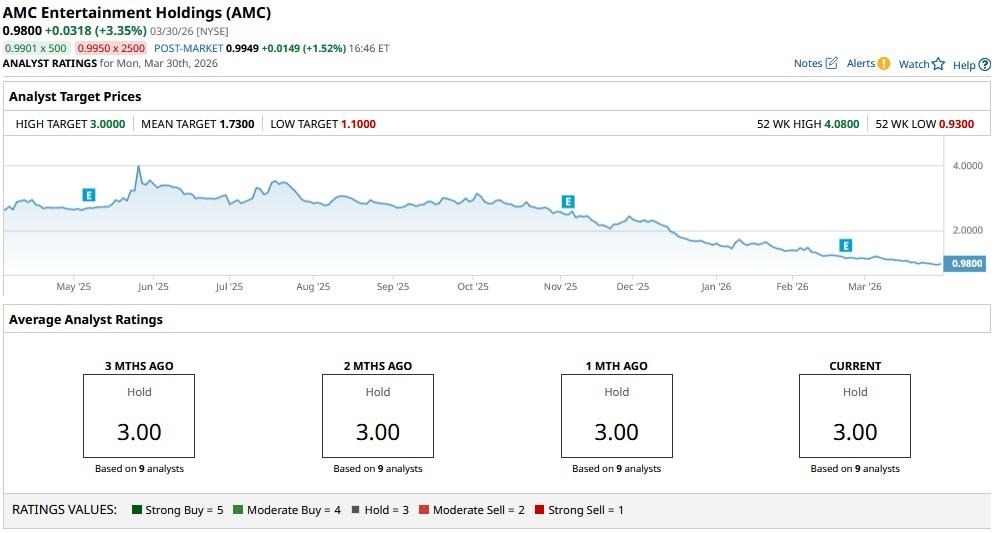
Task: Click the +0.0318 (+3.35%) price change
Action: pyautogui.click(x=96, y=31)
